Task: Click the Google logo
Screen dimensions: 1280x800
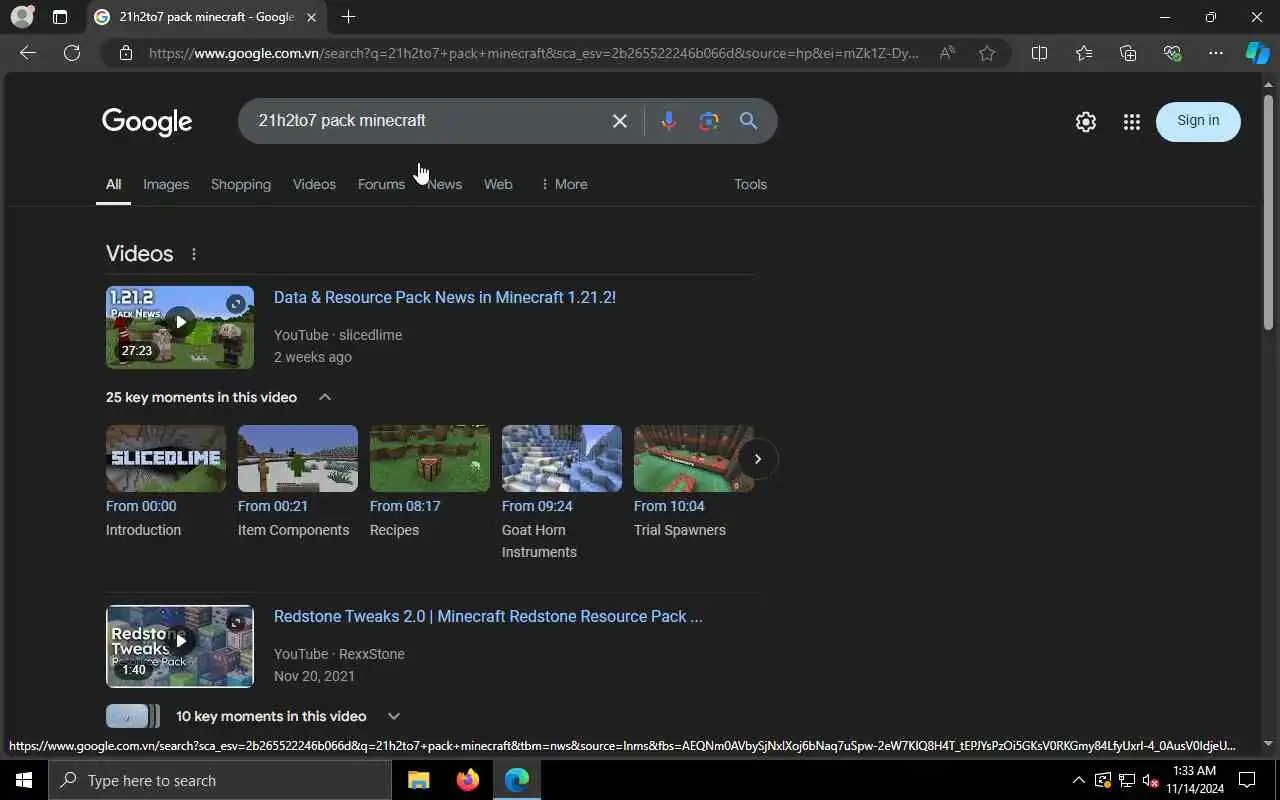Action: click(x=147, y=122)
